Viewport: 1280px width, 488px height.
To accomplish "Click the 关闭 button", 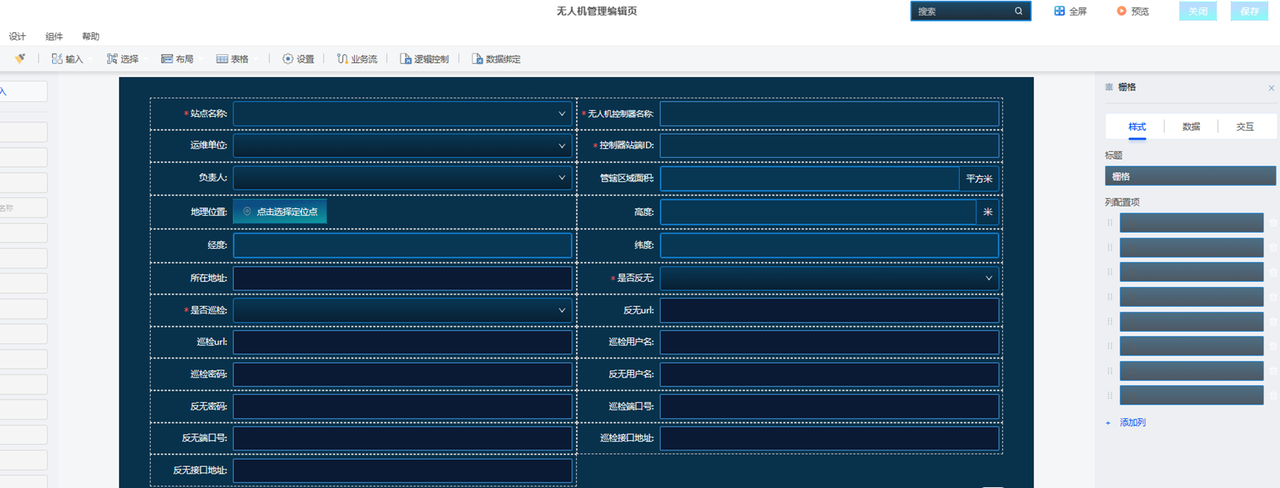I will [1198, 12].
